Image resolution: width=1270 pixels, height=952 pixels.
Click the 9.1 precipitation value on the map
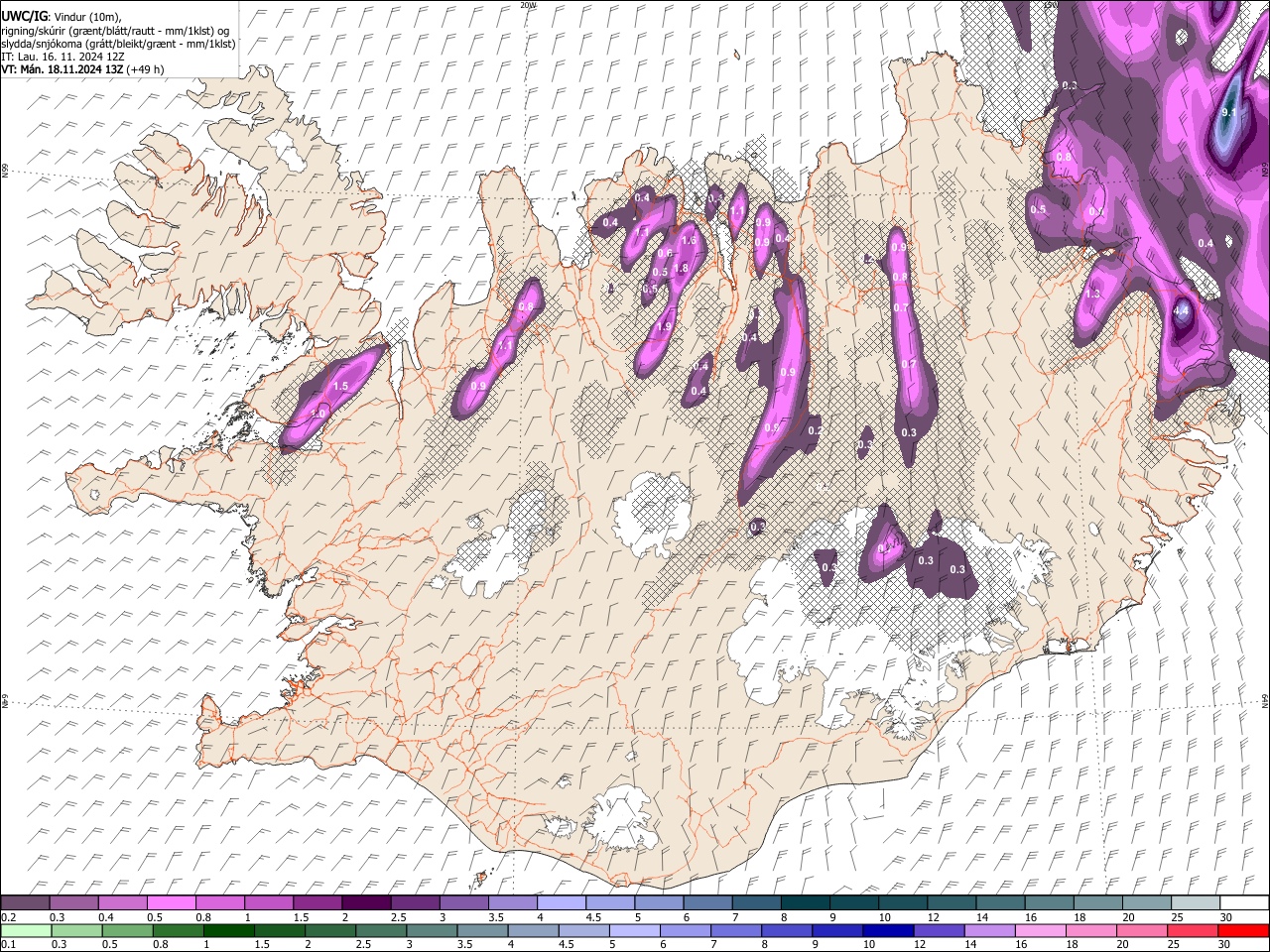pos(1227,112)
